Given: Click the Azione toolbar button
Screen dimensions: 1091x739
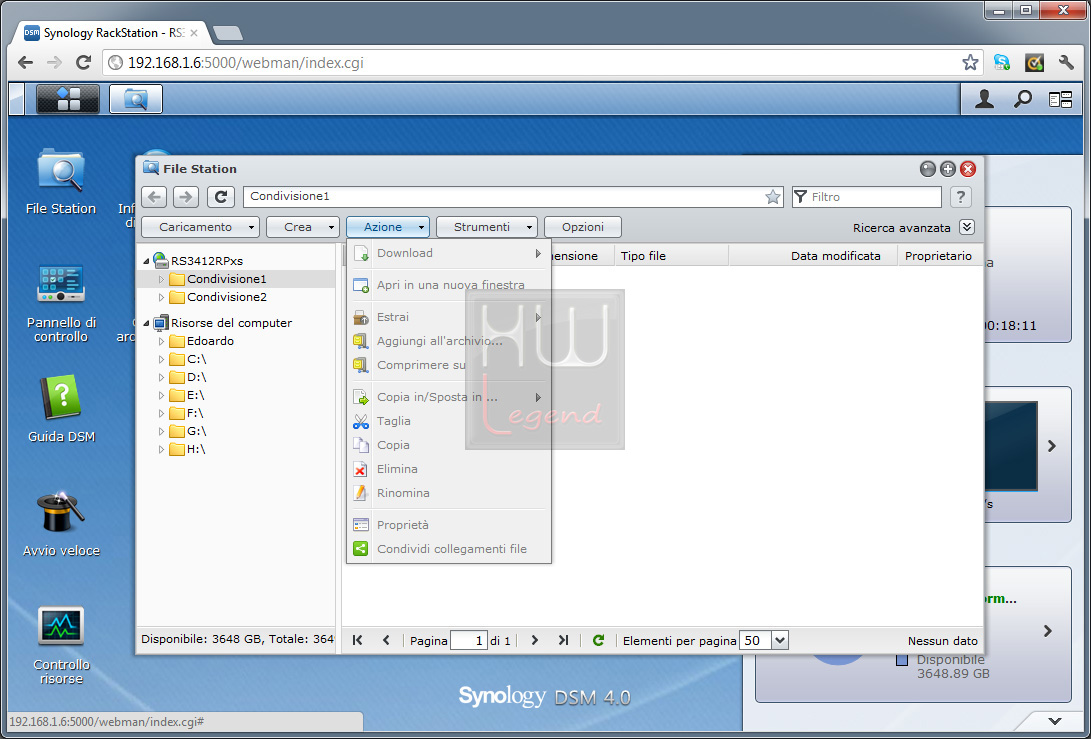Looking at the screenshot, I should coord(388,227).
